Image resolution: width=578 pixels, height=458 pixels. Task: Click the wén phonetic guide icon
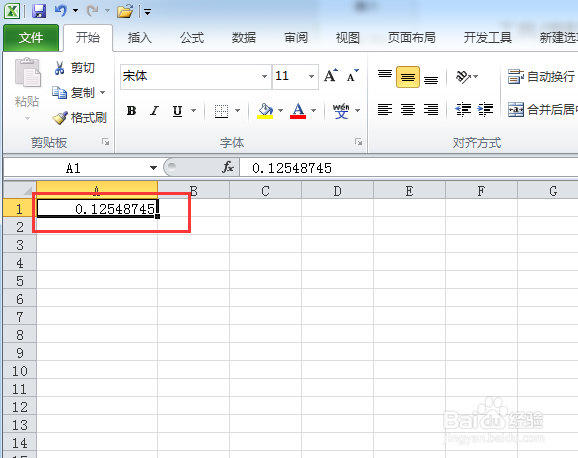(341, 111)
